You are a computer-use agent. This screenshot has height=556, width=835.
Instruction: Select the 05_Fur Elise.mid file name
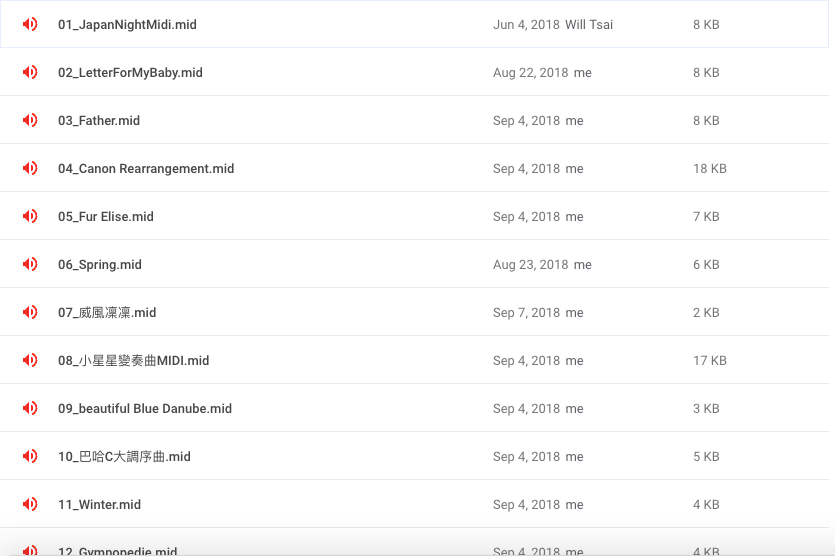coord(106,216)
